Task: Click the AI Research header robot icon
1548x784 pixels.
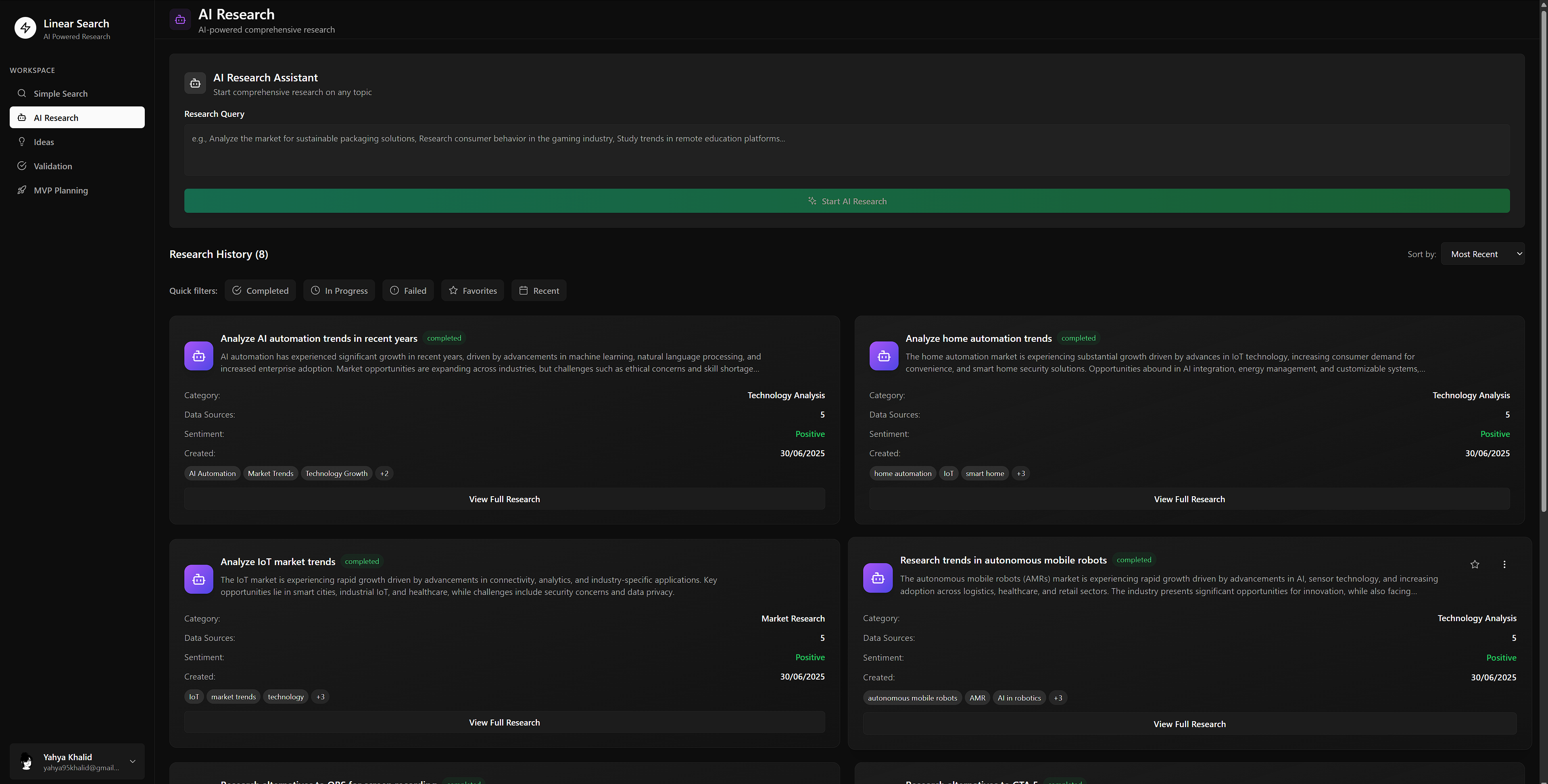Action: (179, 19)
